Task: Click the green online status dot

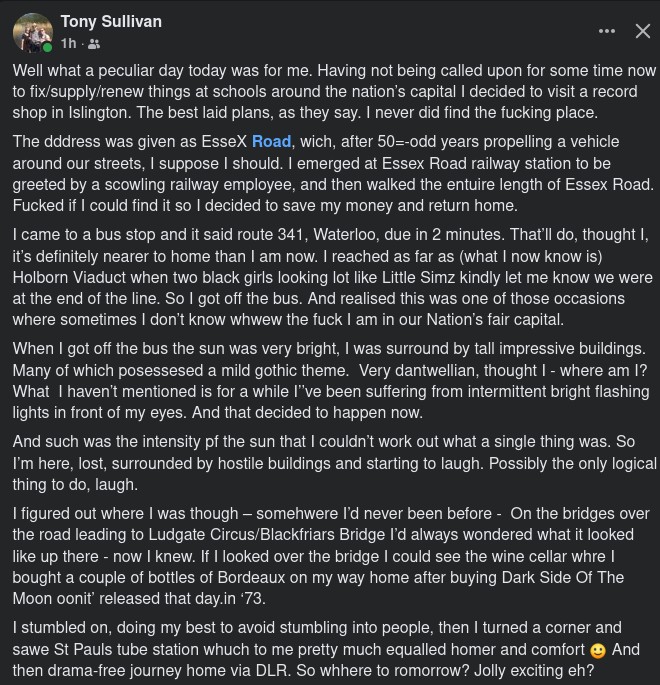Action: pyautogui.click(x=47, y=47)
